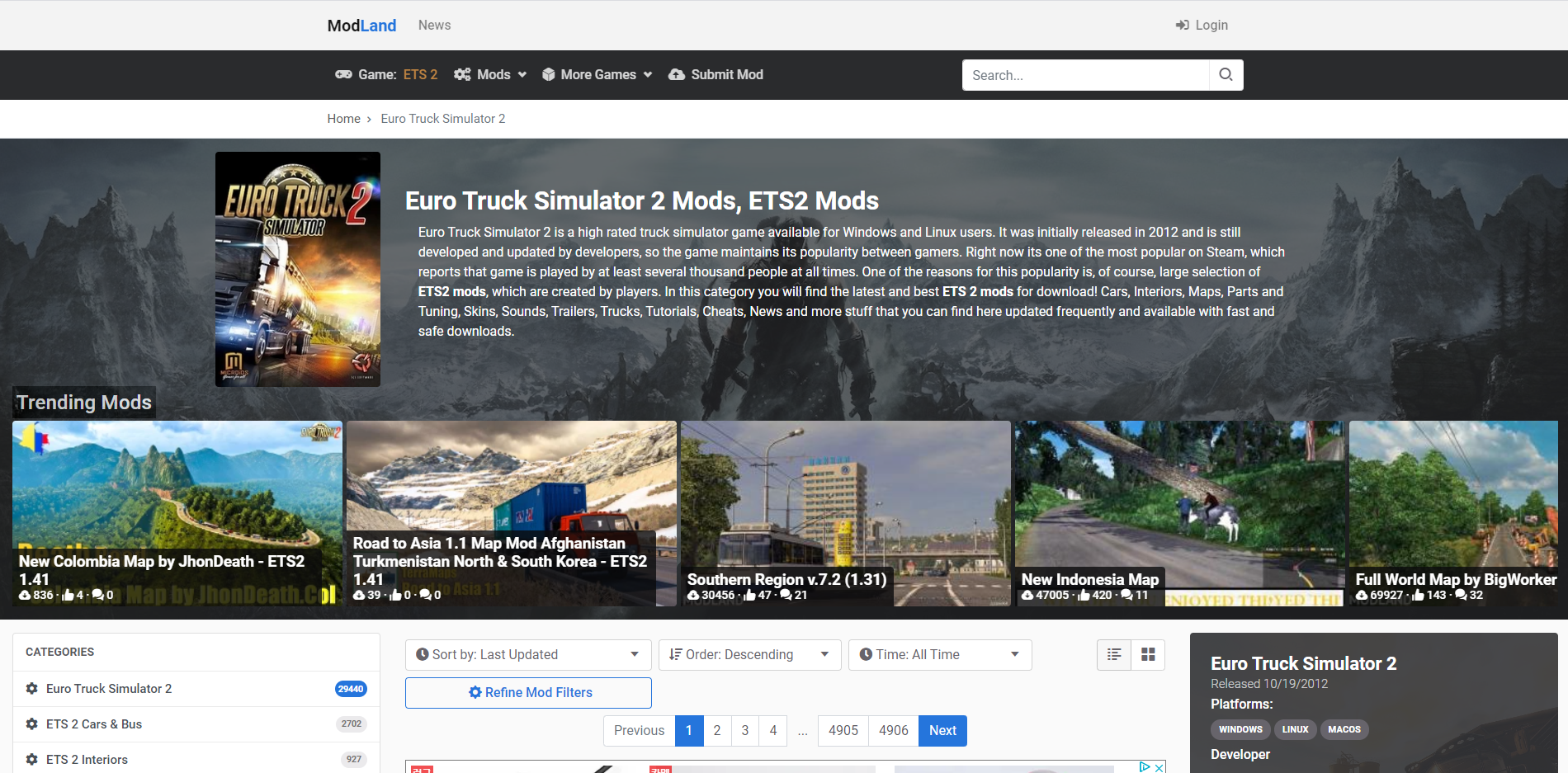Go to pagination page 3

click(745, 731)
